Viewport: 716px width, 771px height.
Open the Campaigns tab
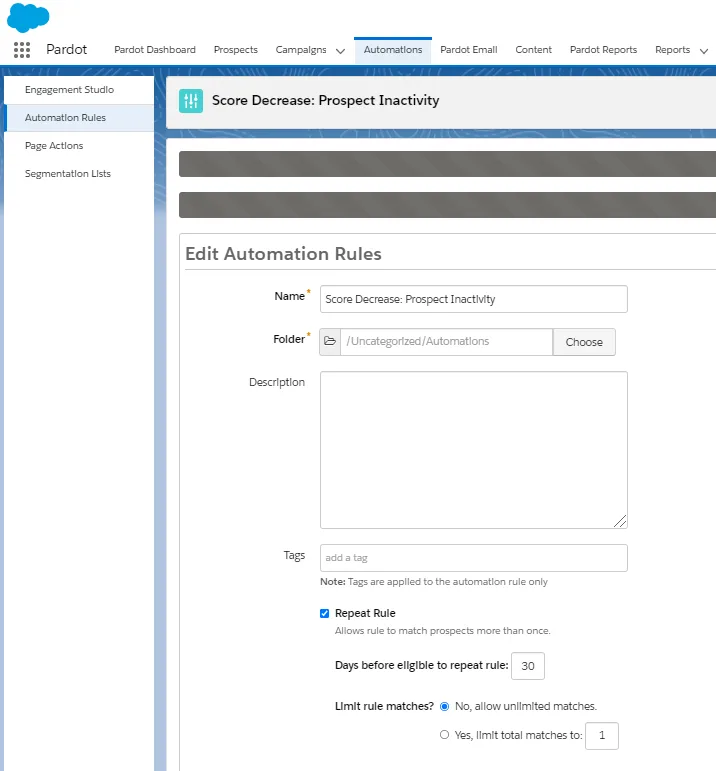[x=301, y=50]
